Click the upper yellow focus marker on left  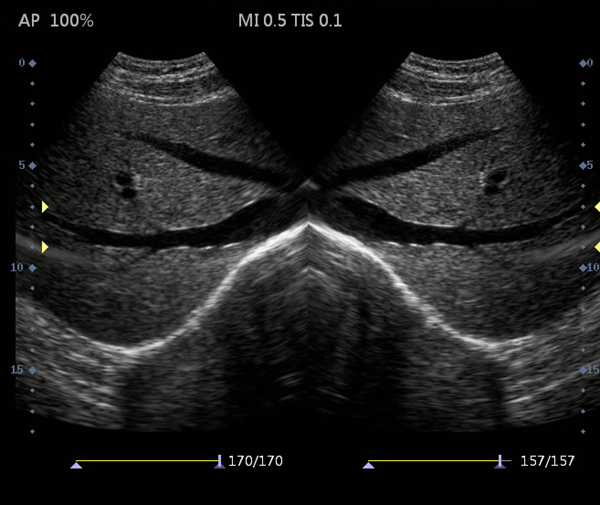coord(44,207)
